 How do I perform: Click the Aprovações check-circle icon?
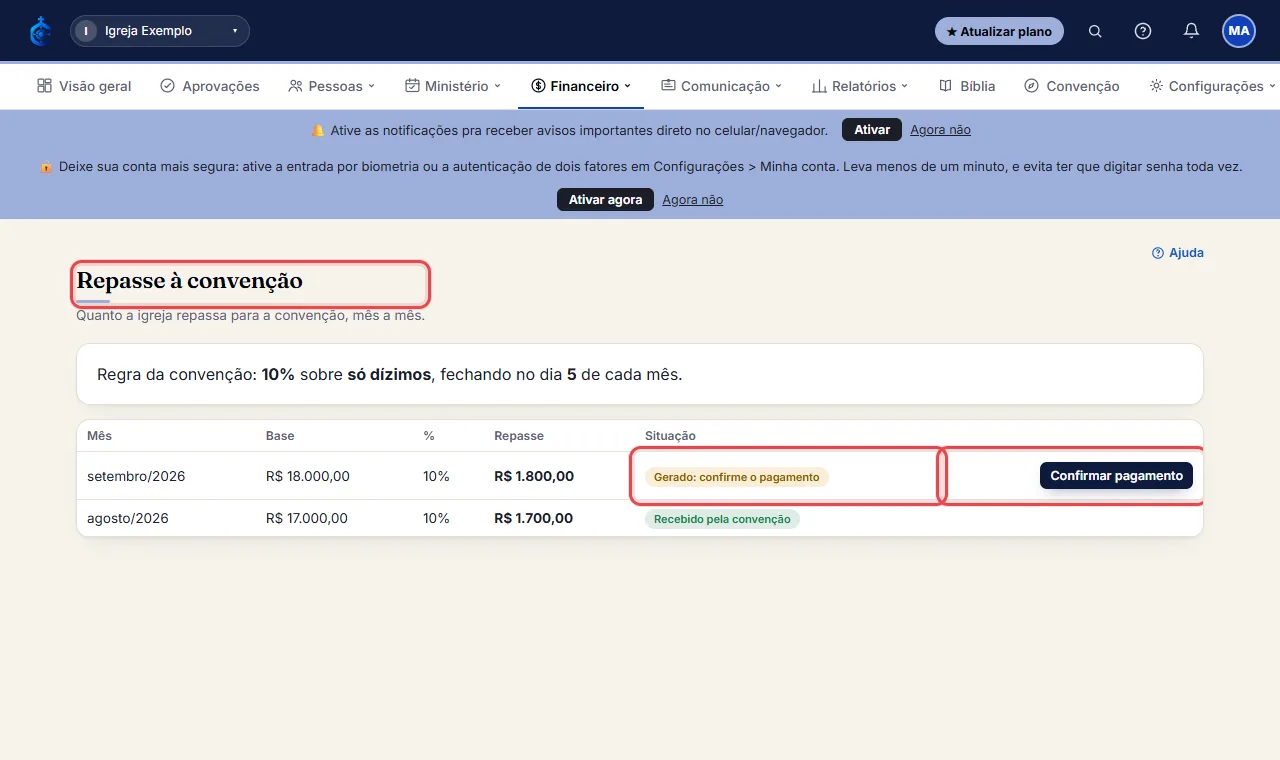(x=168, y=86)
